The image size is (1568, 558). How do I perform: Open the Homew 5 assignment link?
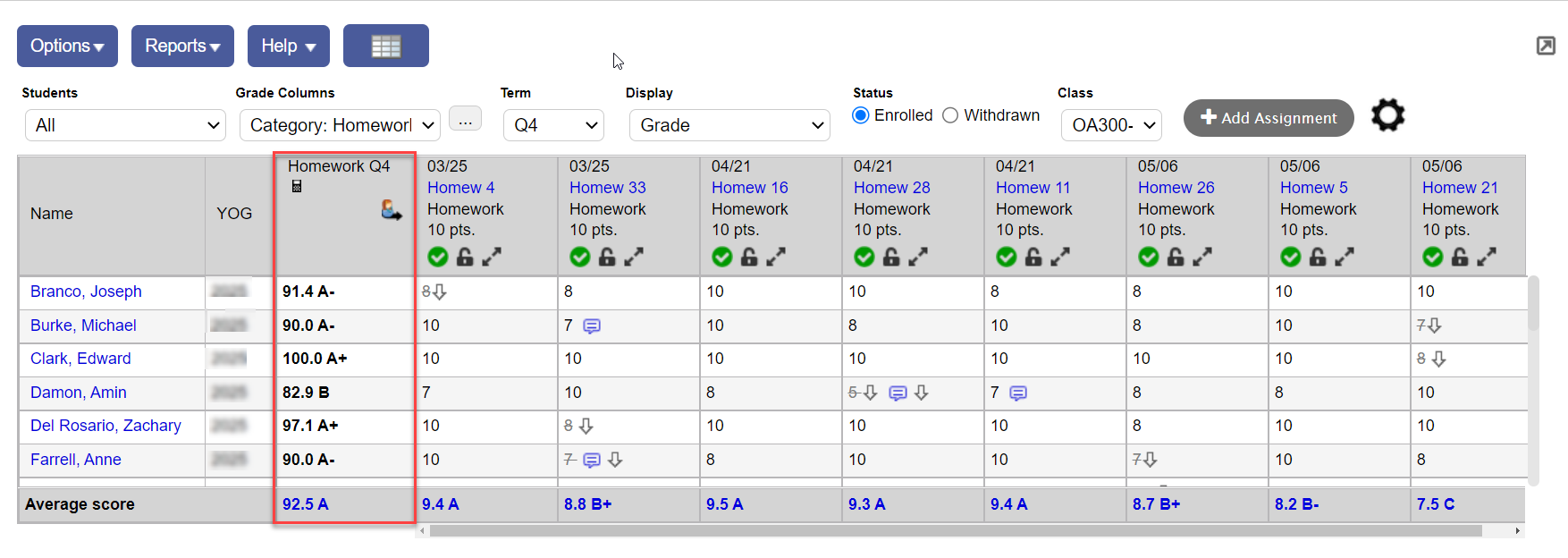click(x=1314, y=188)
